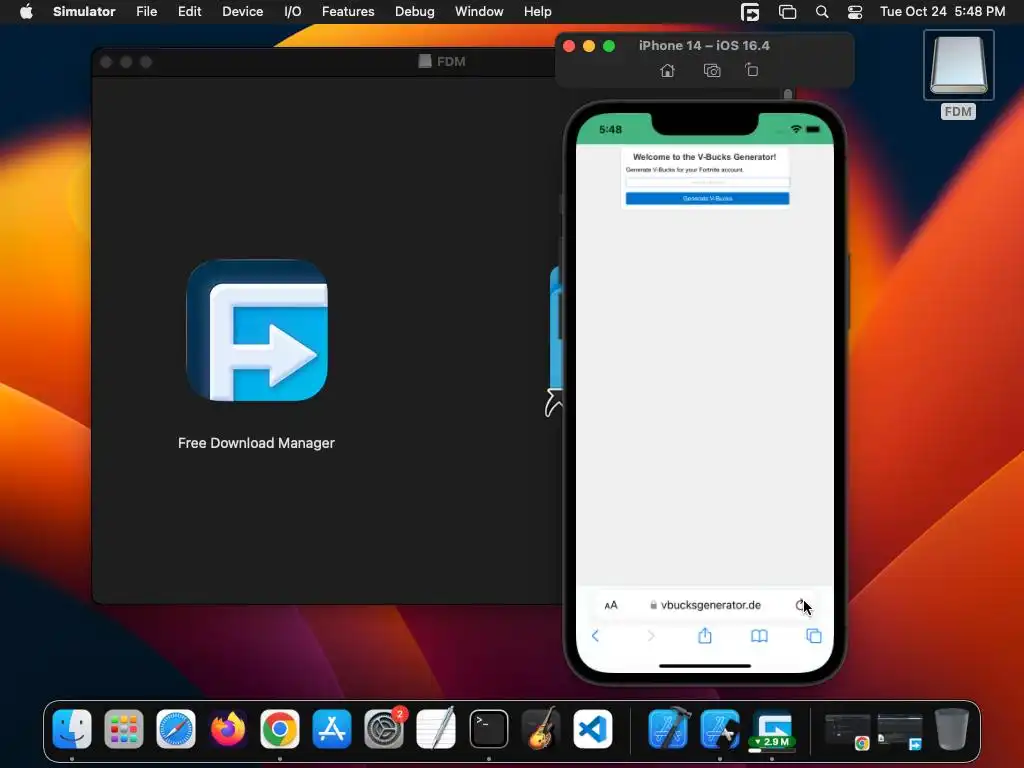This screenshot has height=768, width=1024.
Task: Go back in the iPhone Safari browser
Action: 595,635
